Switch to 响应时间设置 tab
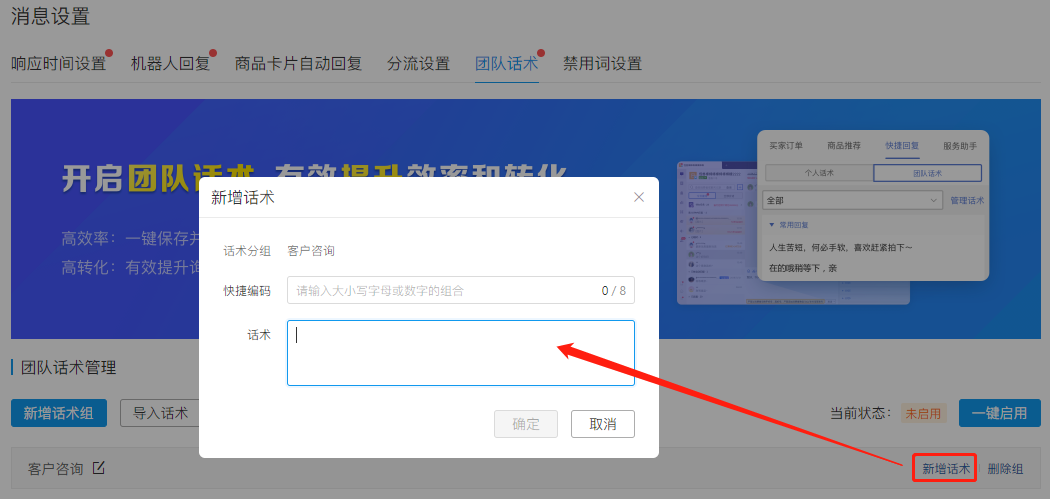The width and height of the screenshot is (1050, 499). 58,64
